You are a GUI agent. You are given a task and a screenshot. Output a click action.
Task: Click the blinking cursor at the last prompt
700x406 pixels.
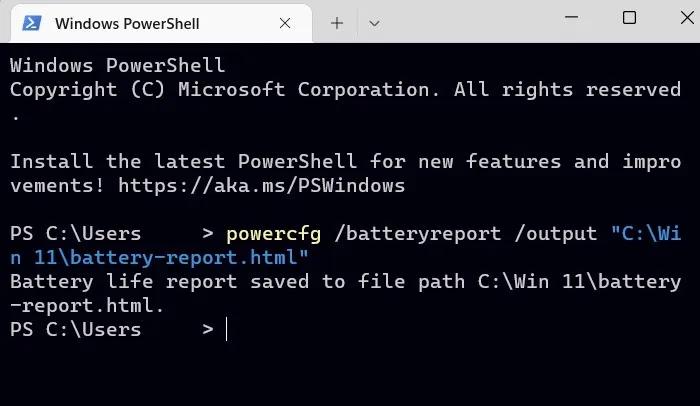point(227,329)
